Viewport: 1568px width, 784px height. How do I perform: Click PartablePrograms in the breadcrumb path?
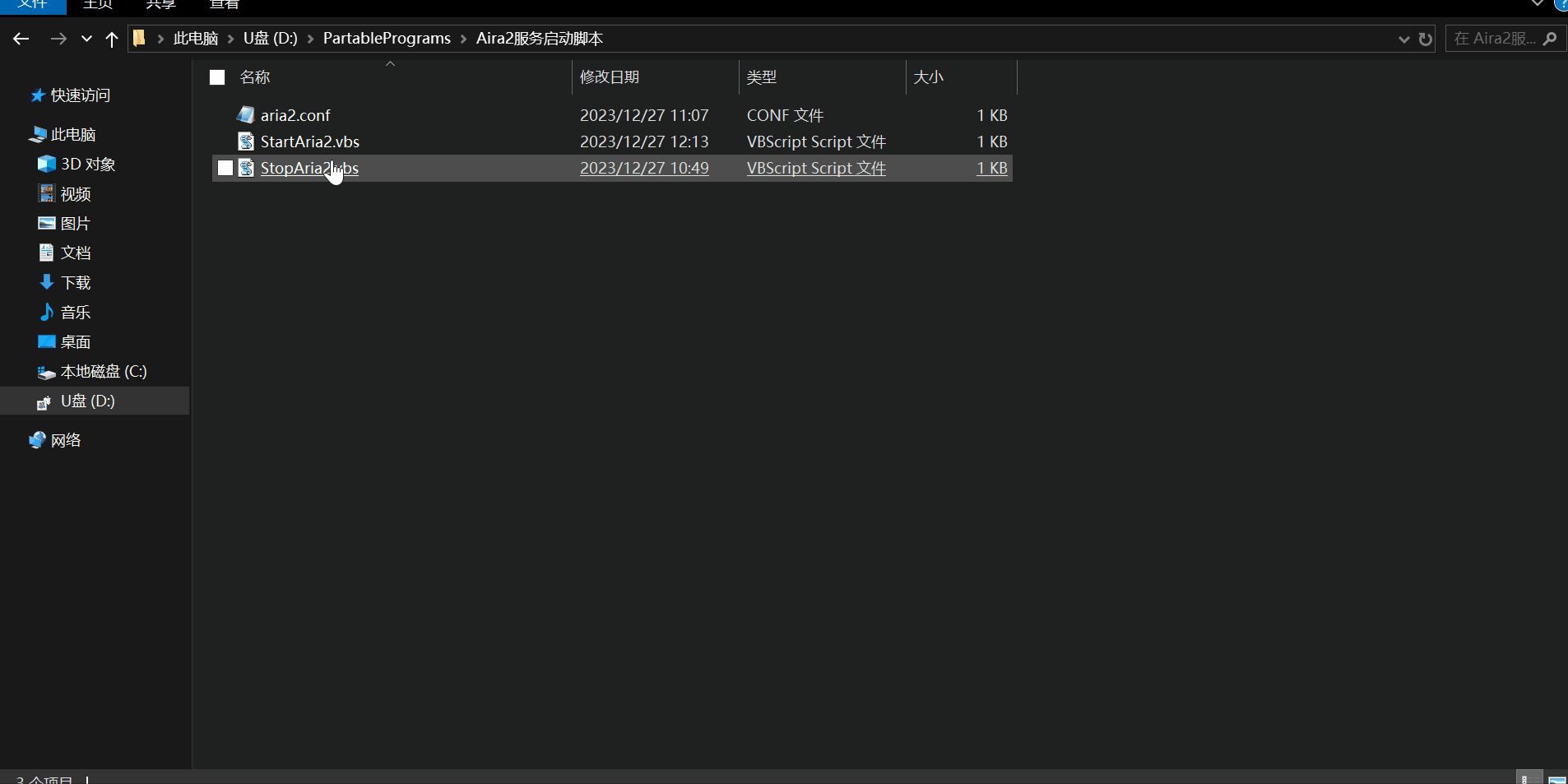click(x=387, y=39)
